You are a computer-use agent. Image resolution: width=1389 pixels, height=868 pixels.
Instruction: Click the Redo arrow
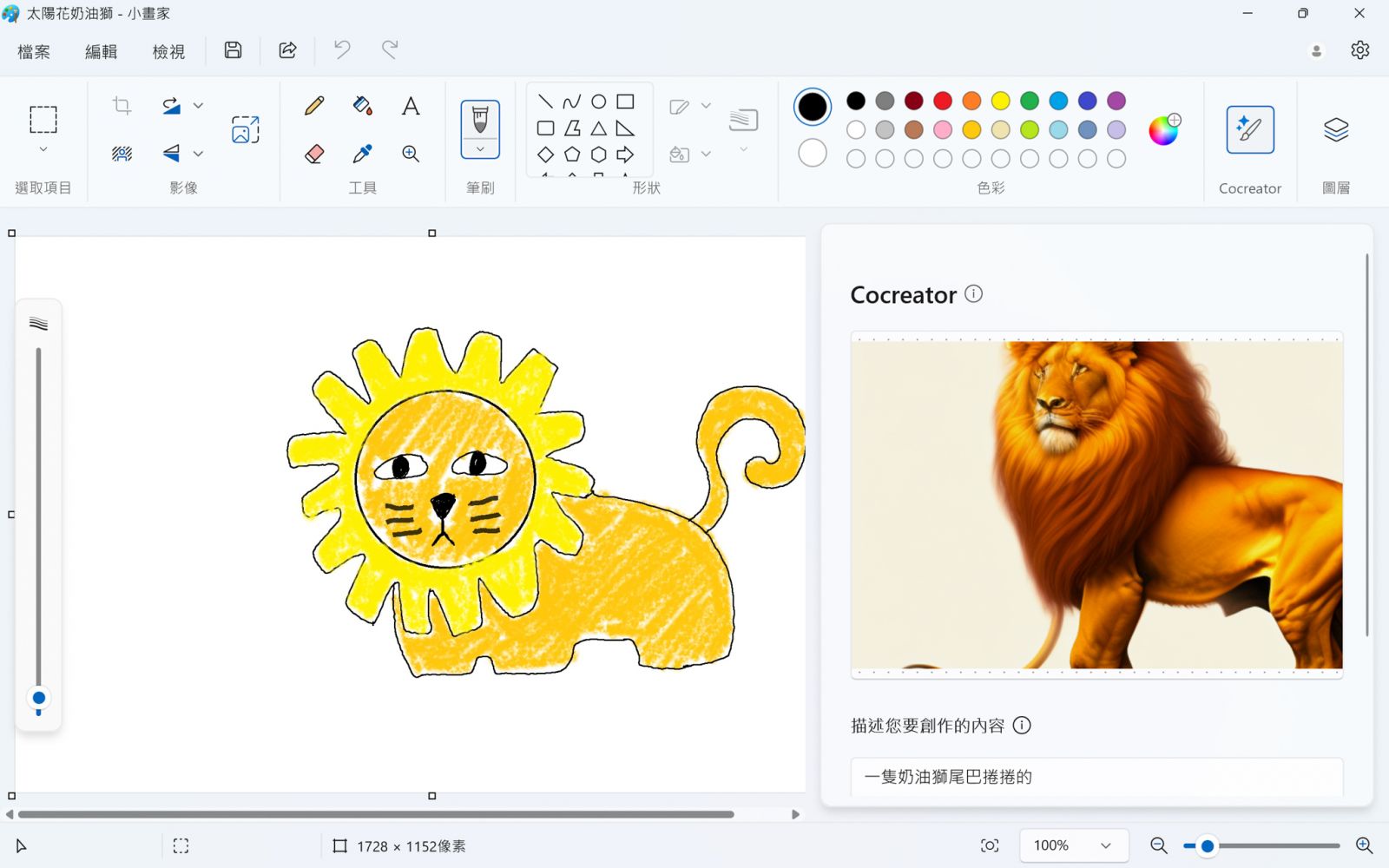tap(390, 49)
